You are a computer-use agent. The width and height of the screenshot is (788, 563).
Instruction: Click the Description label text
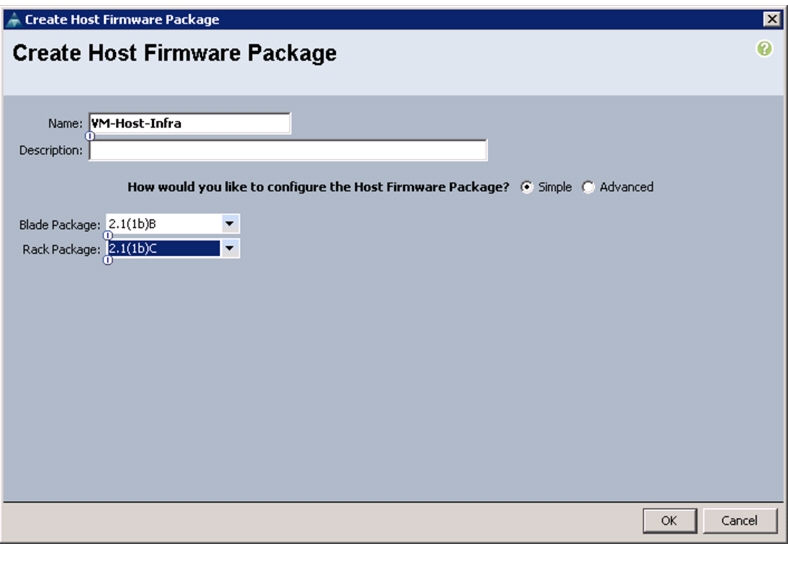[x=51, y=150]
